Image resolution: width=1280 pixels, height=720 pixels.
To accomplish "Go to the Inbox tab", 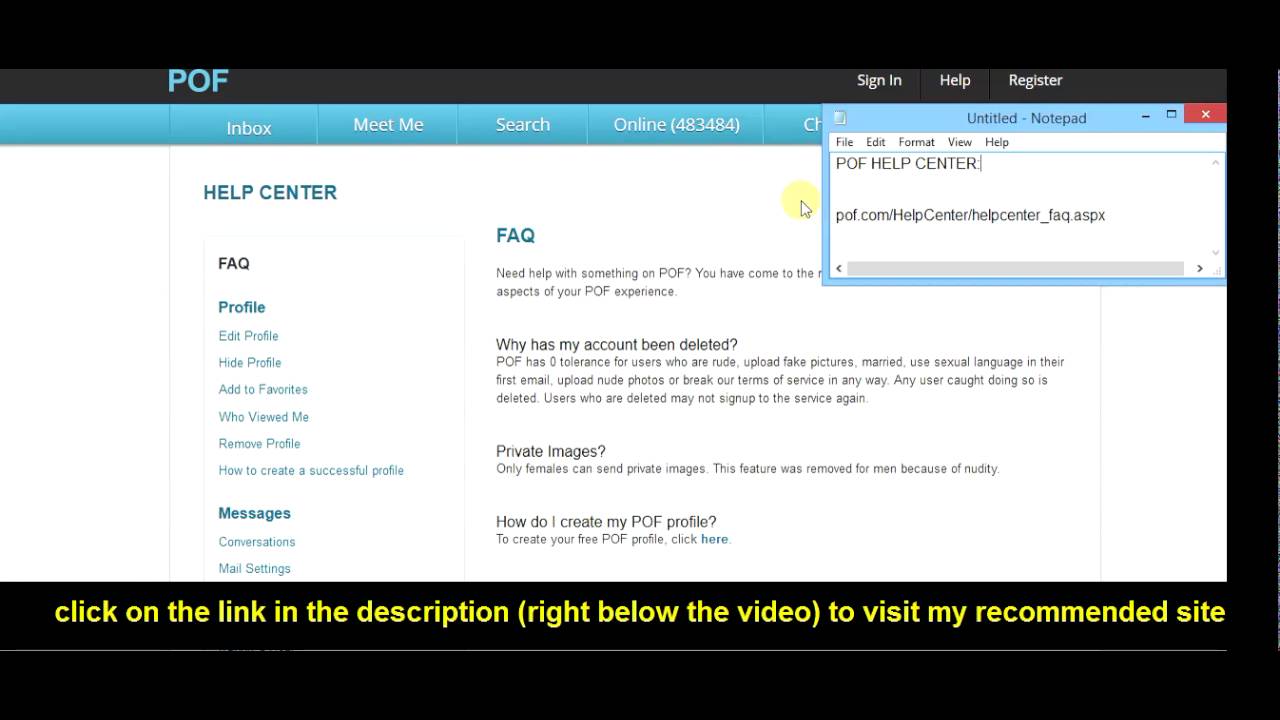I will [249, 127].
